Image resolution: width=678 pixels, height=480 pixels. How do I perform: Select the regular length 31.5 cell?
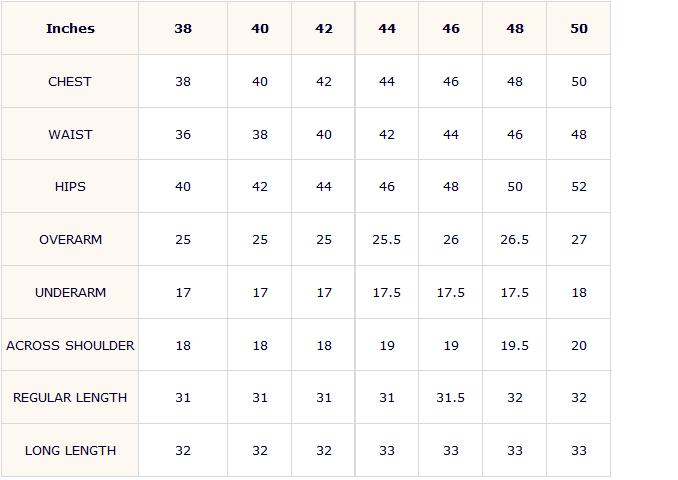(x=451, y=397)
